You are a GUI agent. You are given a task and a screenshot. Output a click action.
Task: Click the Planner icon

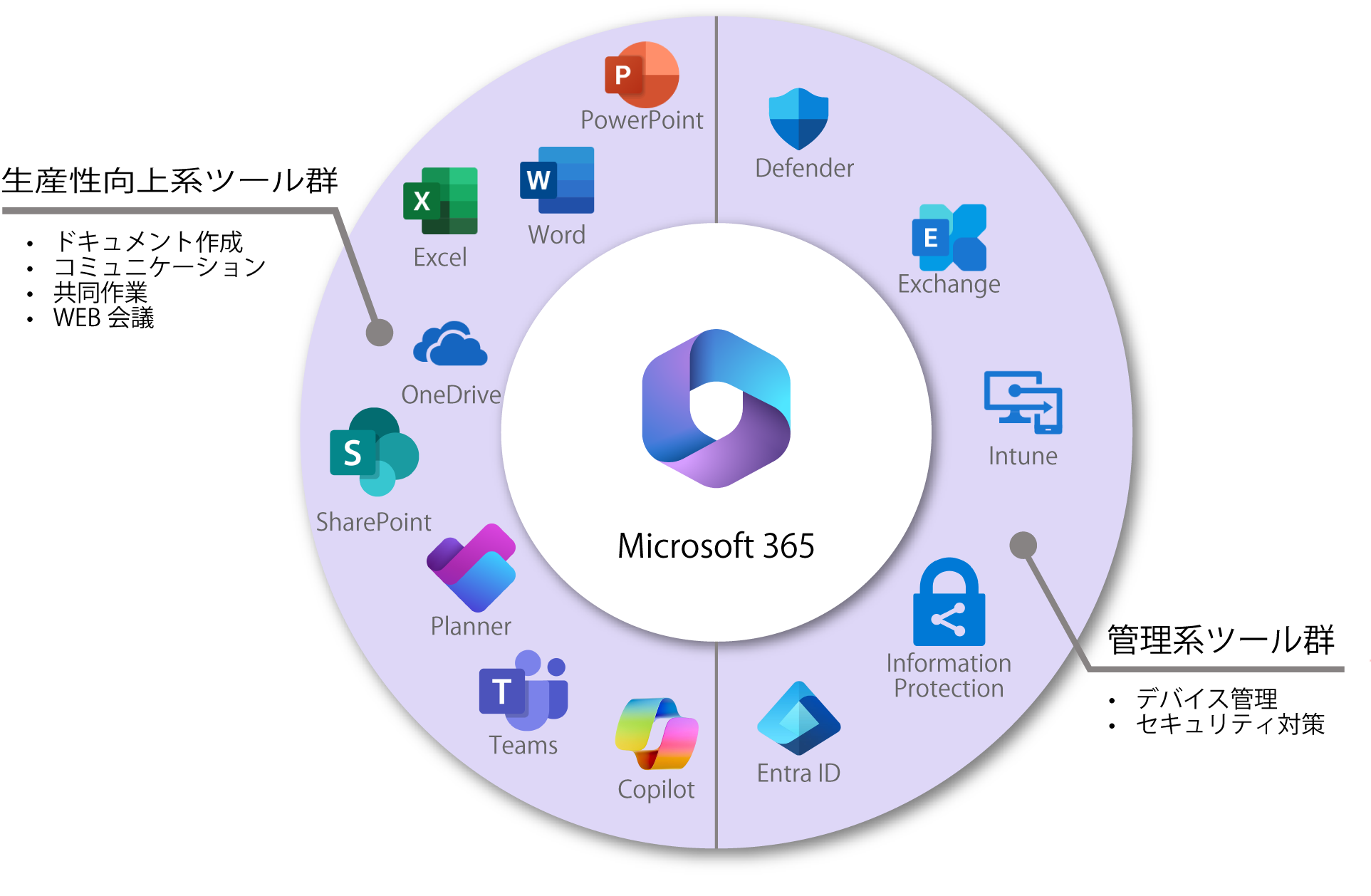coord(471,568)
